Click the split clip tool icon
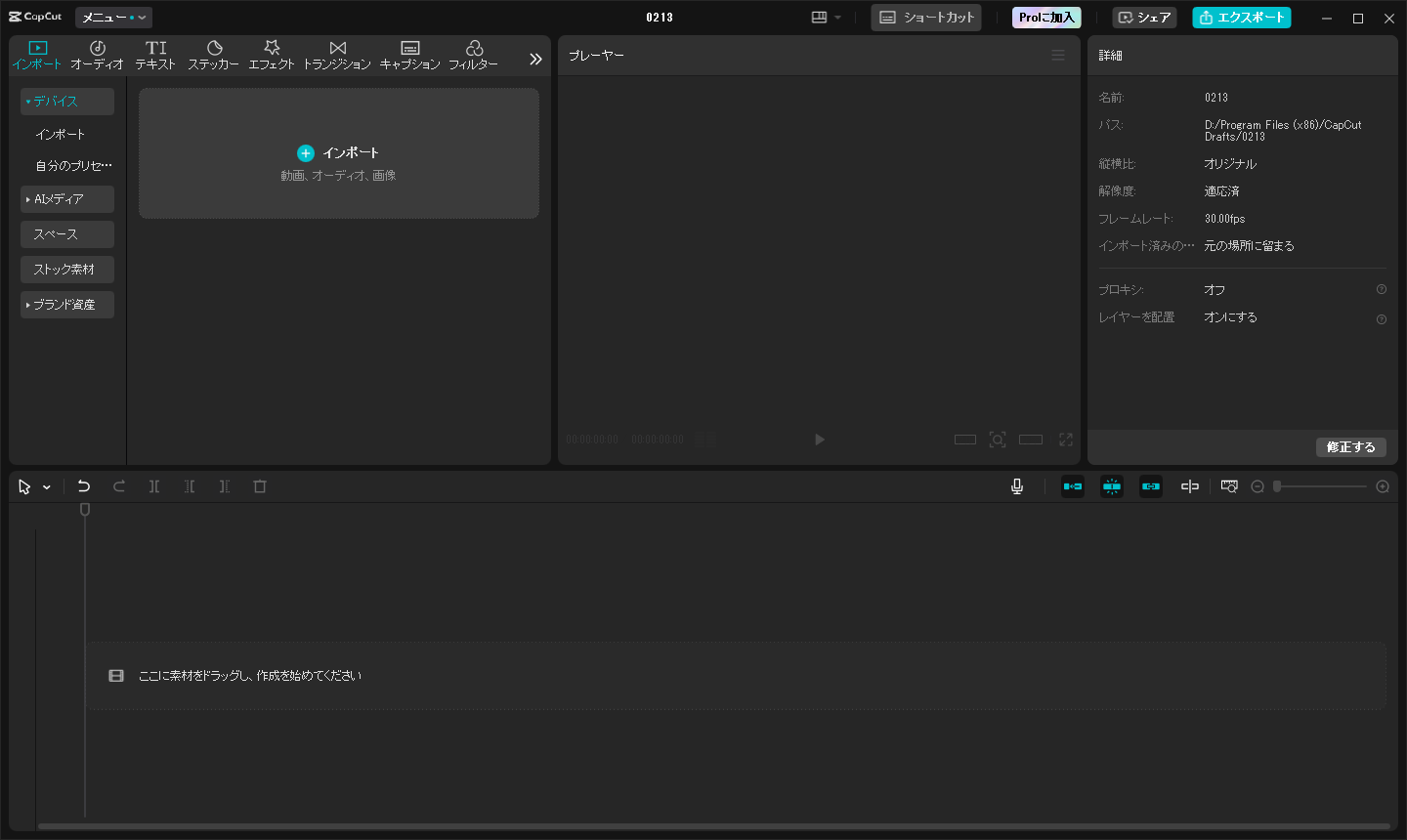Viewport: 1407px width, 840px height. pyautogui.click(x=154, y=486)
